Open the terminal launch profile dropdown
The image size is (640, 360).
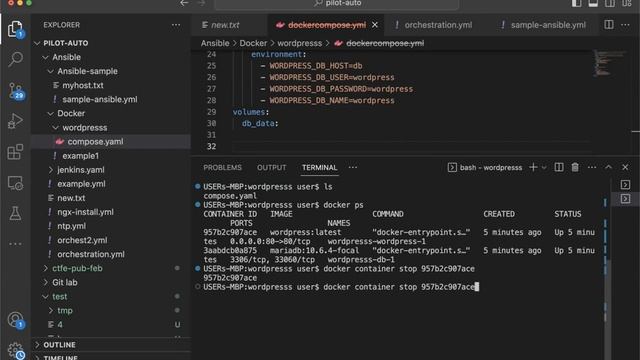point(544,168)
